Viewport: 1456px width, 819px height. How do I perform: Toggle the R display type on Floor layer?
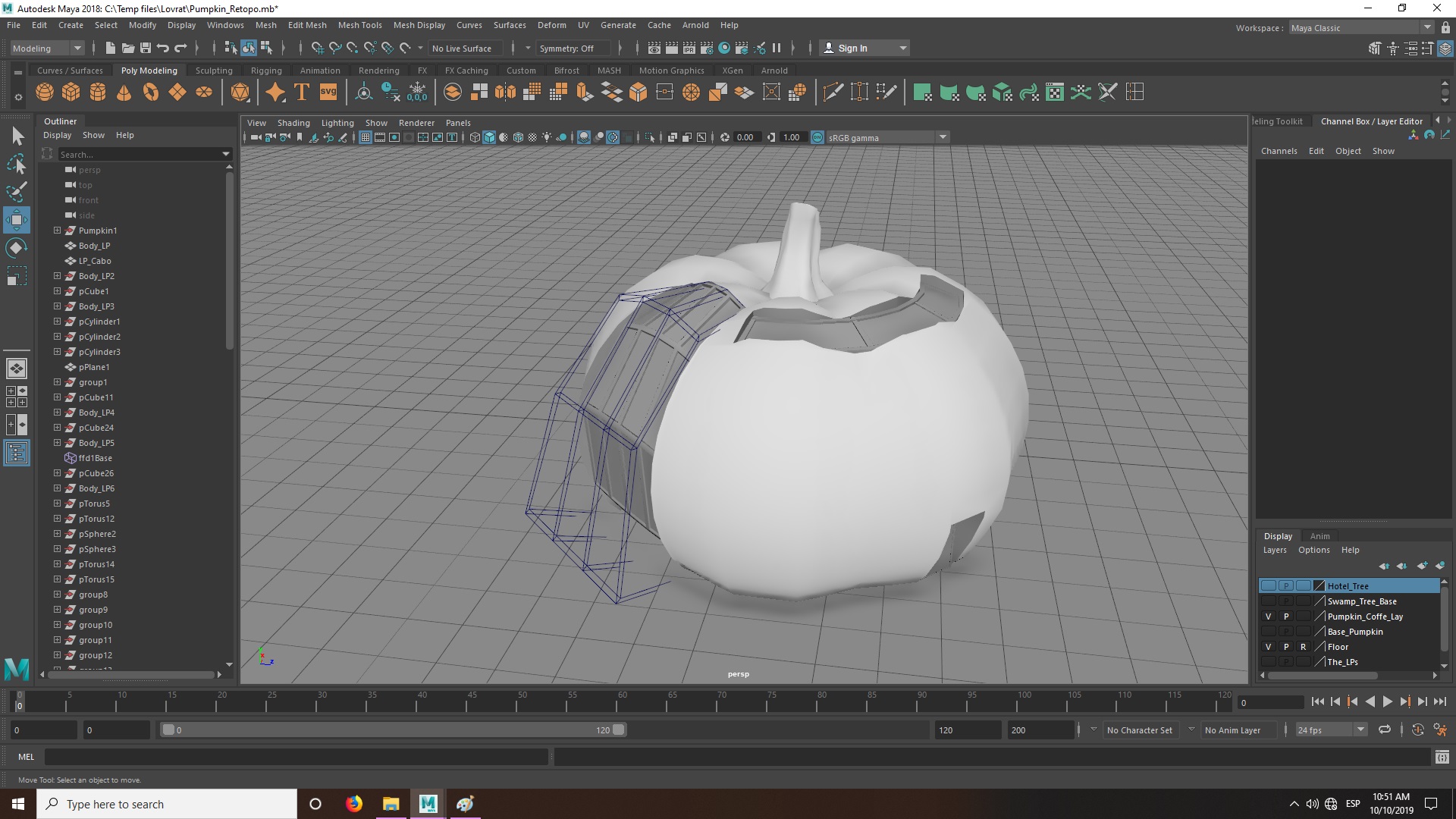[x=1303, y=647]
